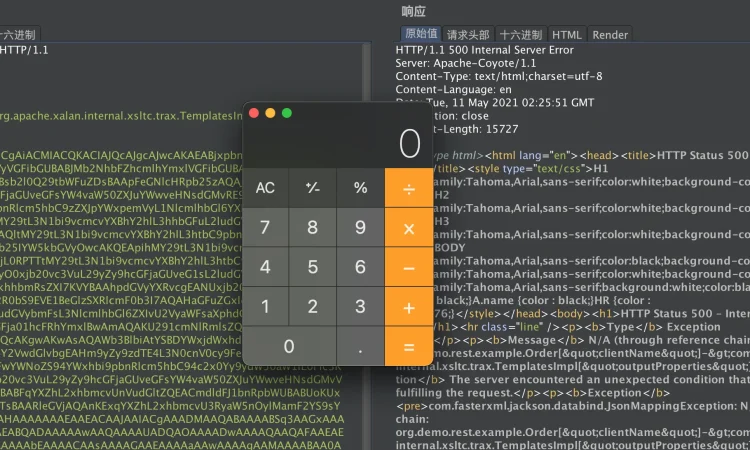The width and height of the screenshot is (750, 450).
Task: Select the minus operator on the calculator
Action: 409,267
